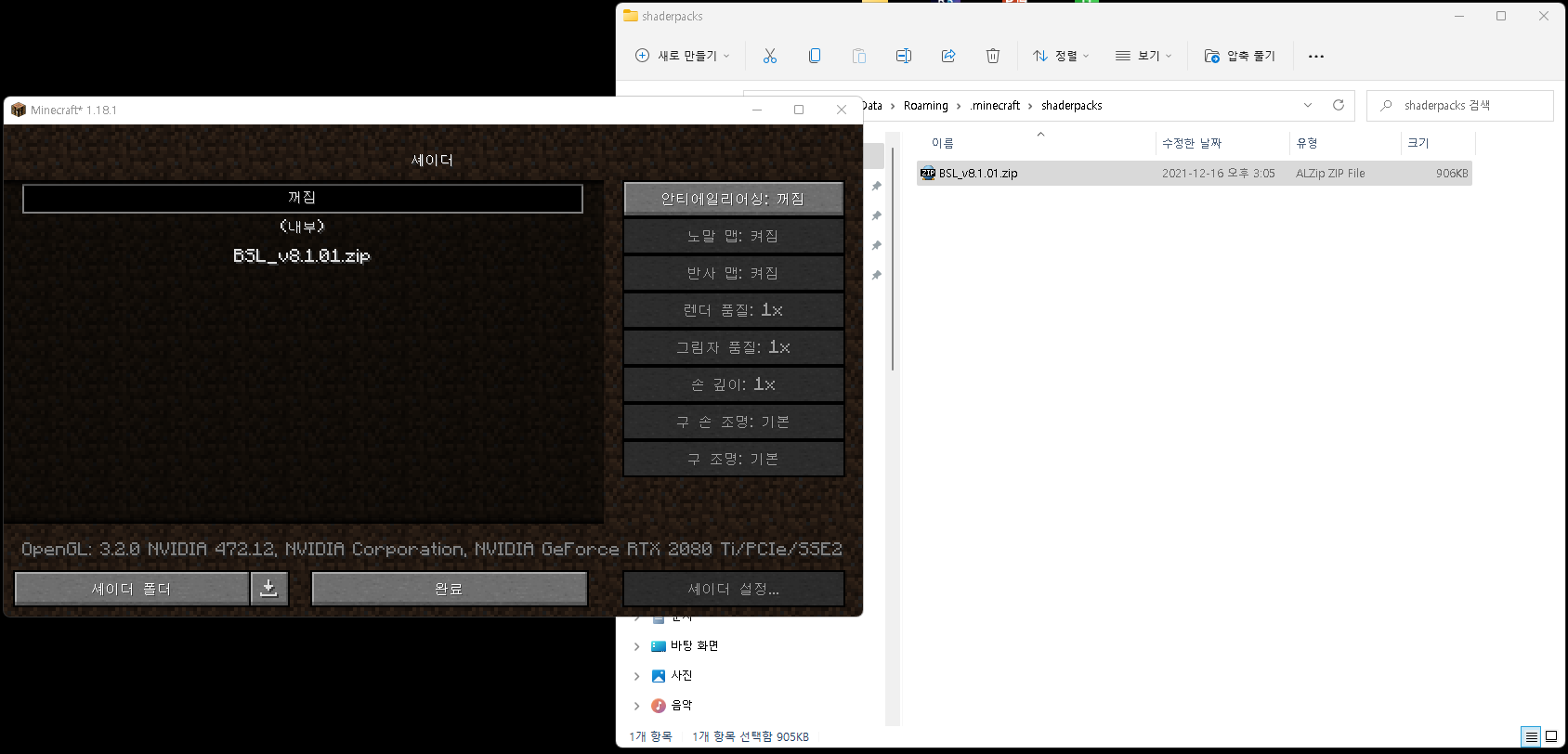This screenshot has height=754, width=1568.
Task: Click the shaderpacks folder icon in title bar
Action: (x=631, y=16)
